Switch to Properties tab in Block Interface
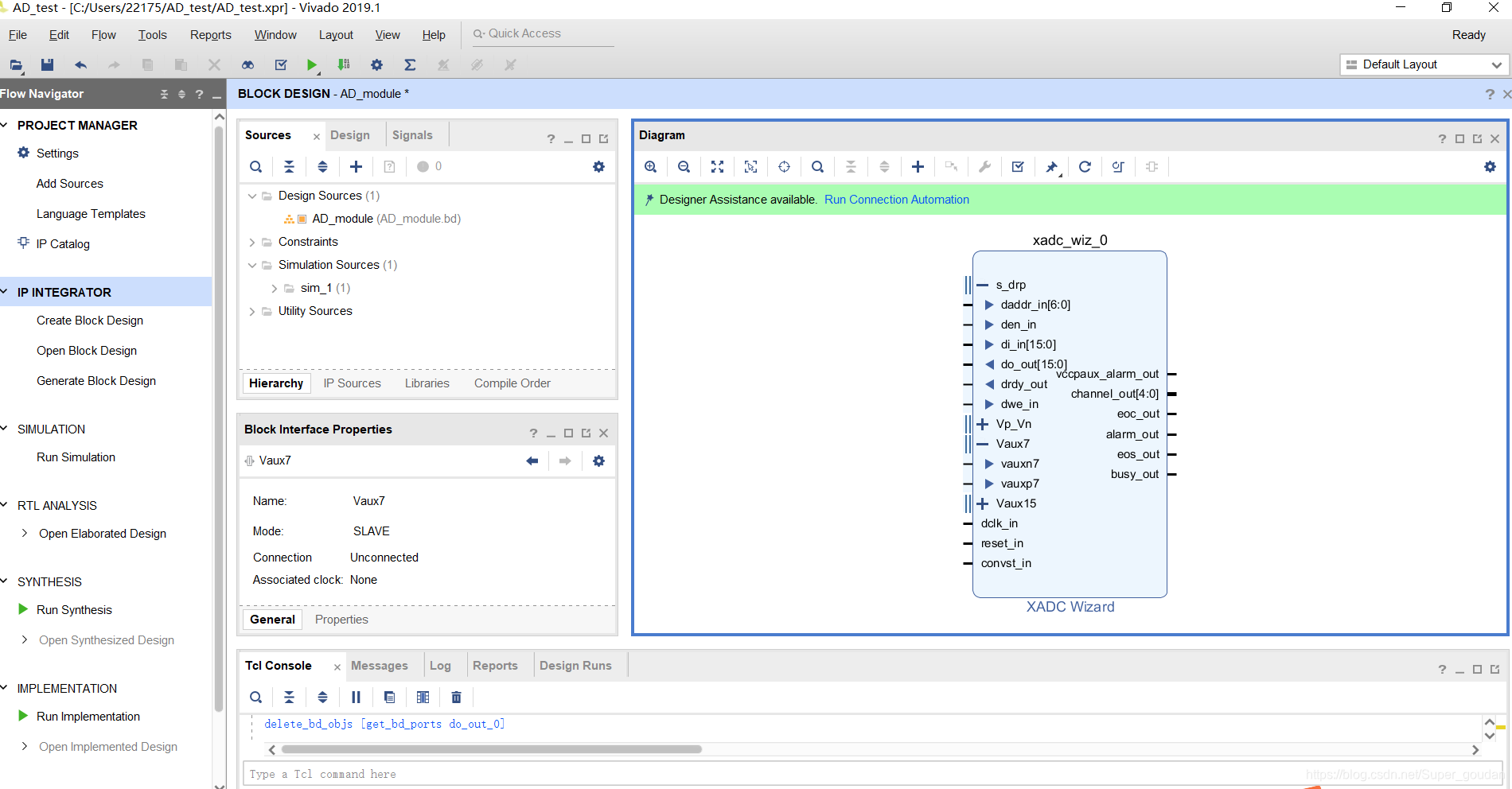The image size is (1512, 789). click(341, 620)
